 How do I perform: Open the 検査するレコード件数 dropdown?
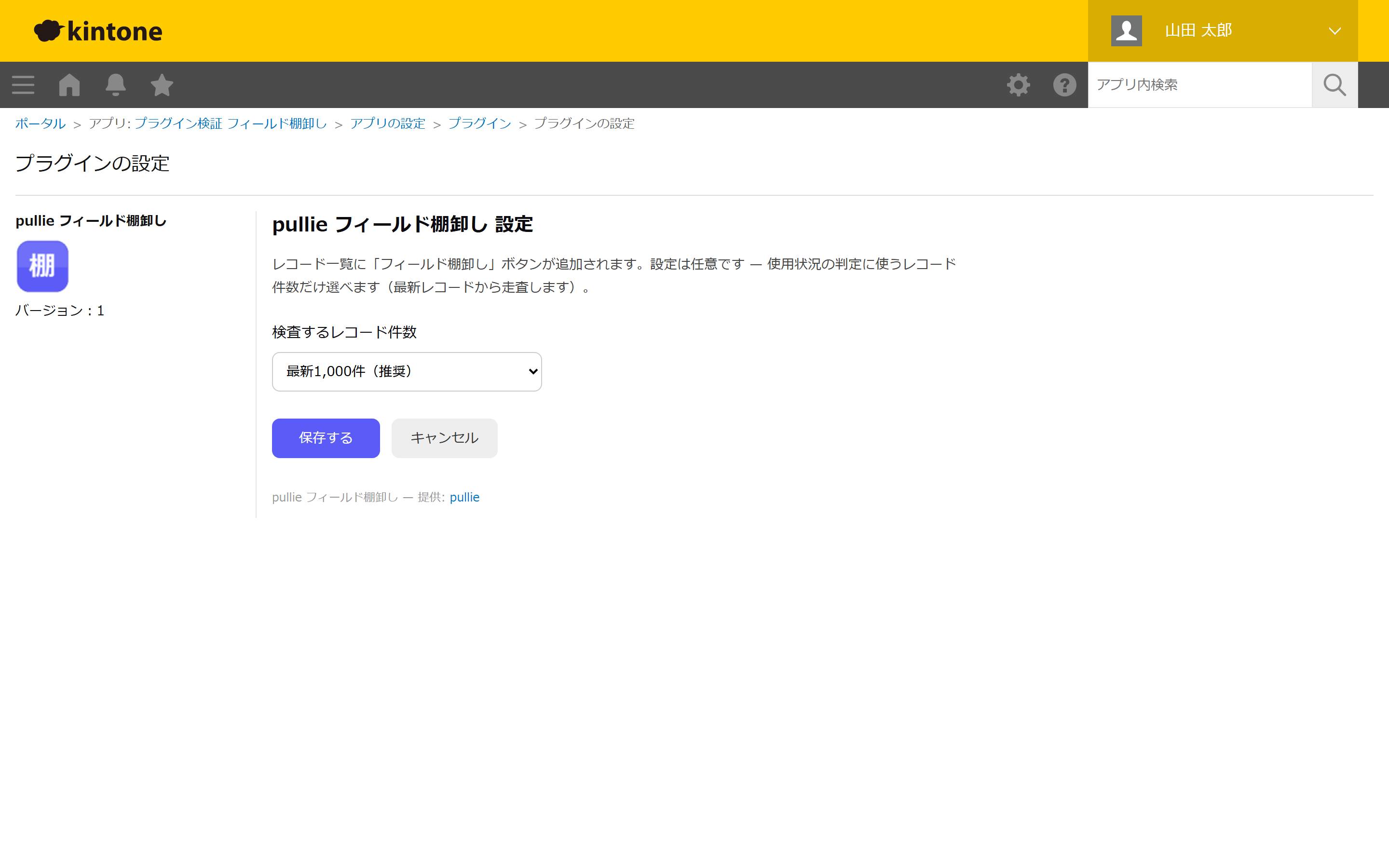point(407,371)
